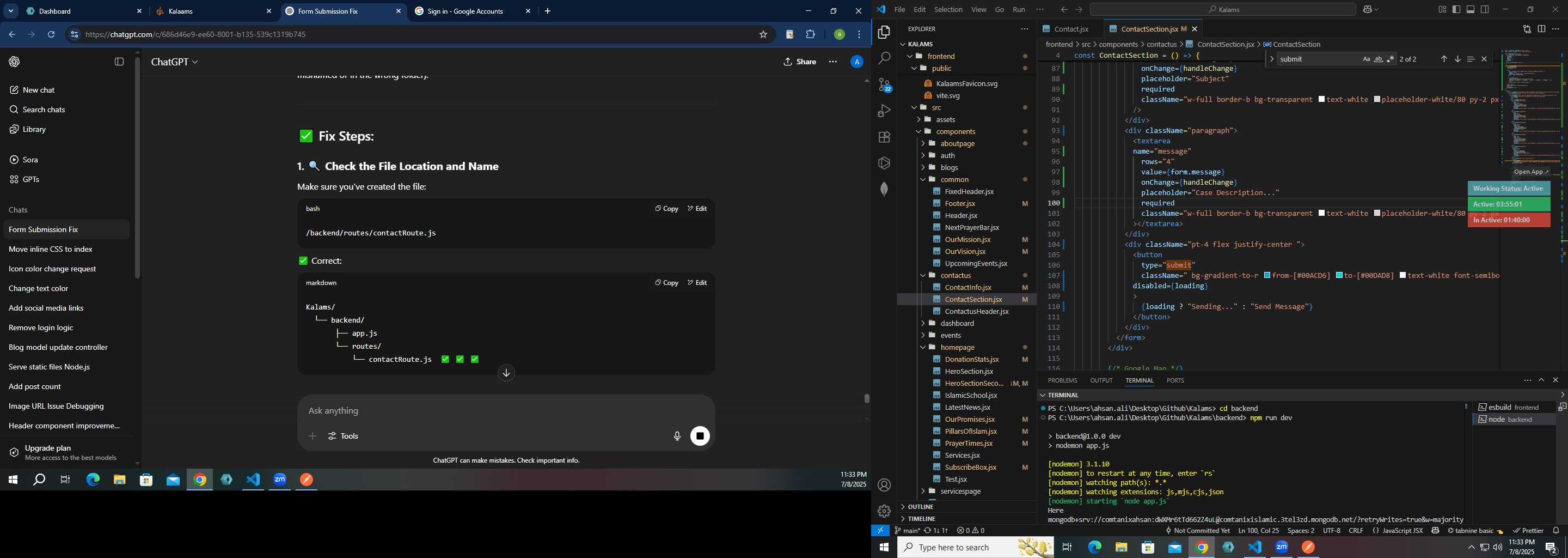Image resolution: width=1568 pixels, height=558 pixels.
Task: Open 'Move inline CSS to index' chat
Action: click(66, 249)
